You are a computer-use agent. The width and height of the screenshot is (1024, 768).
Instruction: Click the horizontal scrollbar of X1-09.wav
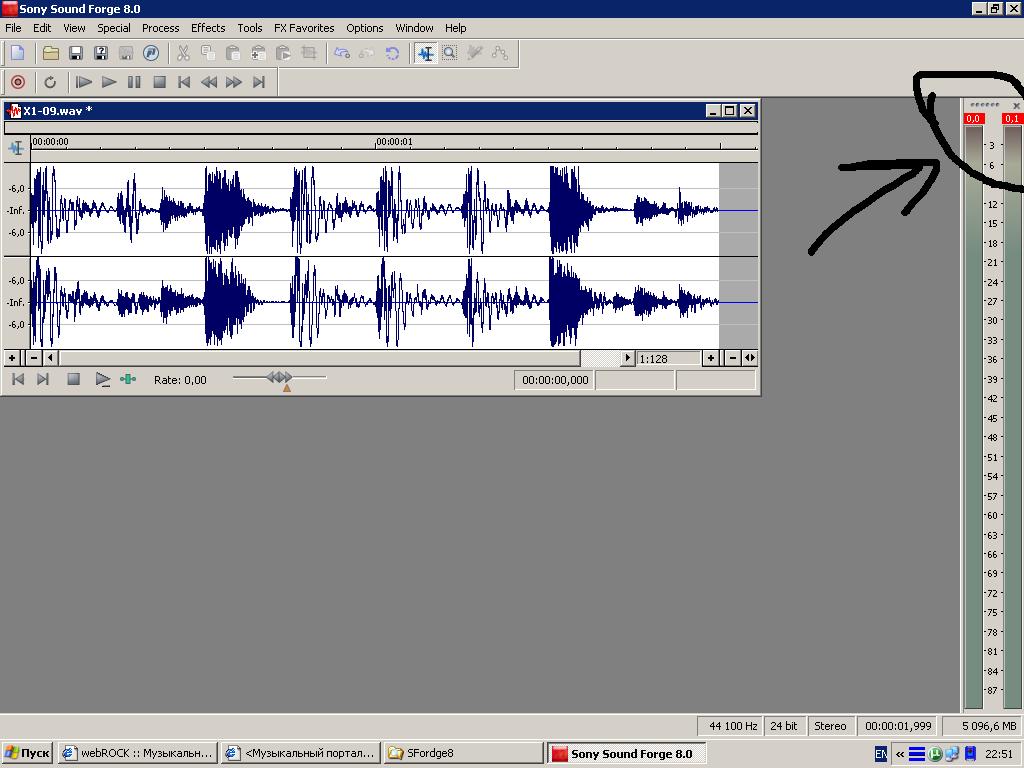[320, 358]
